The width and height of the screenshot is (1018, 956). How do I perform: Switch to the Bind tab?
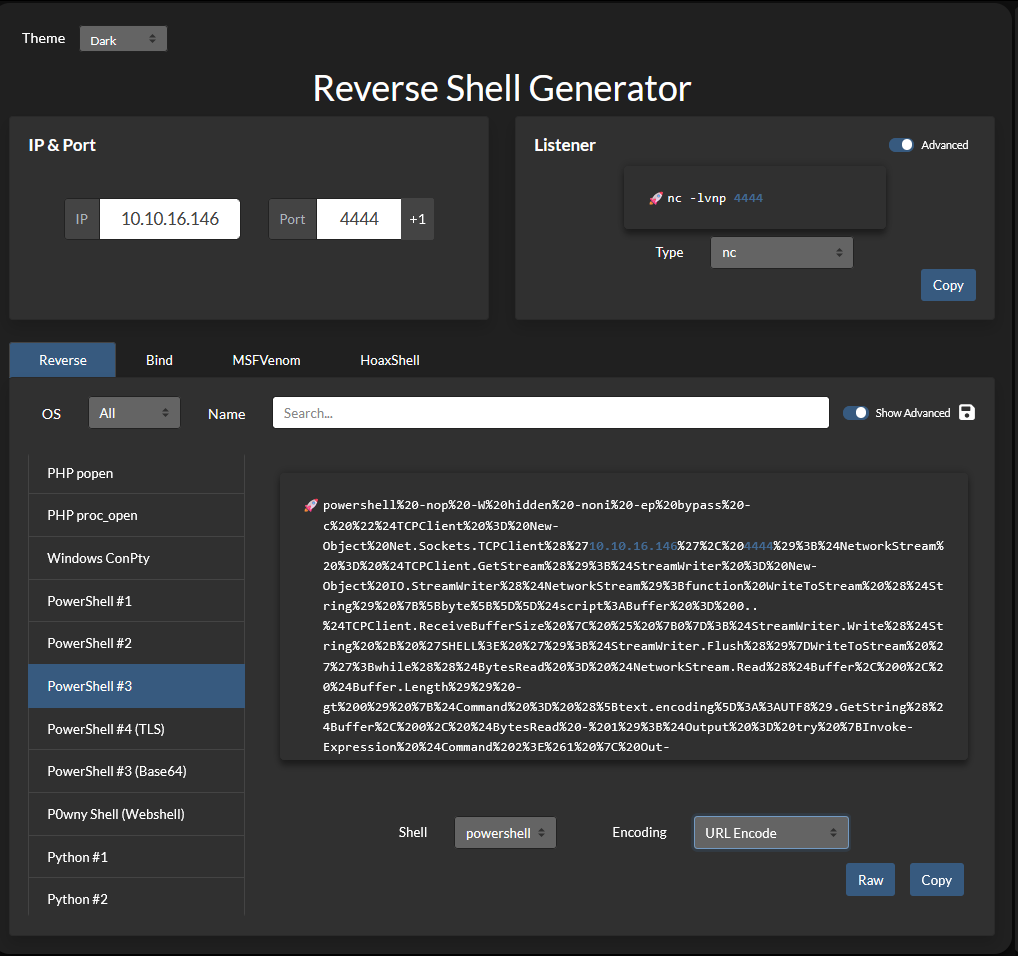pyautogui.click(x=159, y=360)
